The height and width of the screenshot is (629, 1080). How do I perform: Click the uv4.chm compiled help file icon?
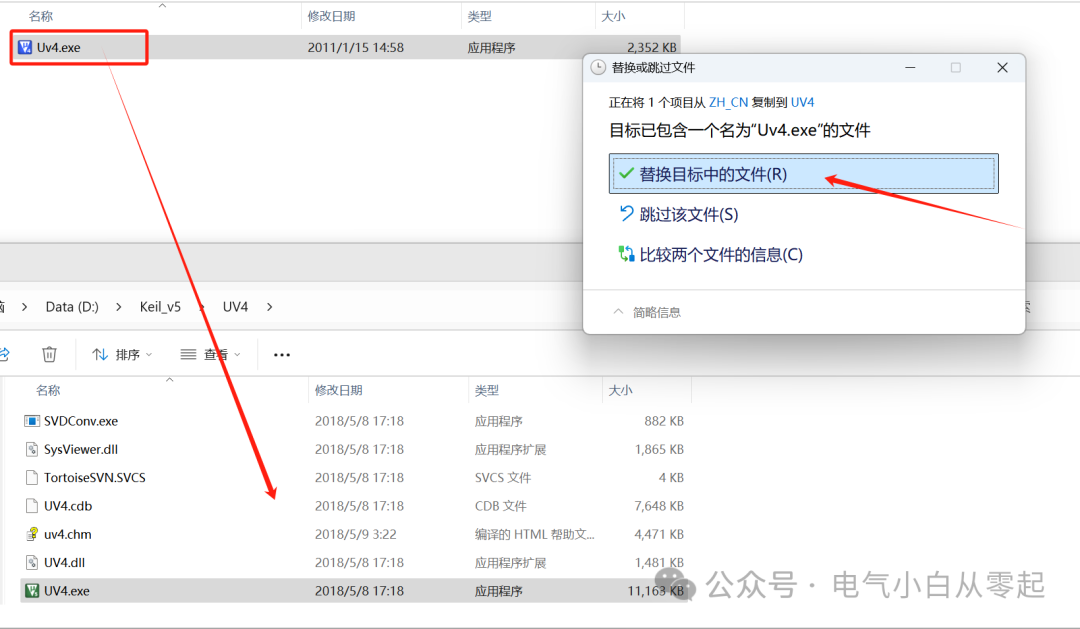point(33,534)
